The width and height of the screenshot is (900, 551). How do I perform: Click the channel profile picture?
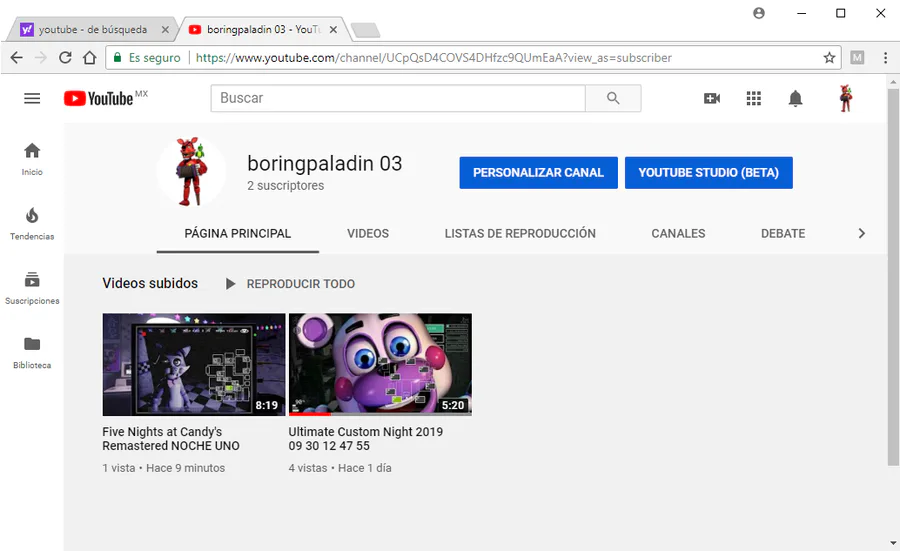(x=191, y=171)
